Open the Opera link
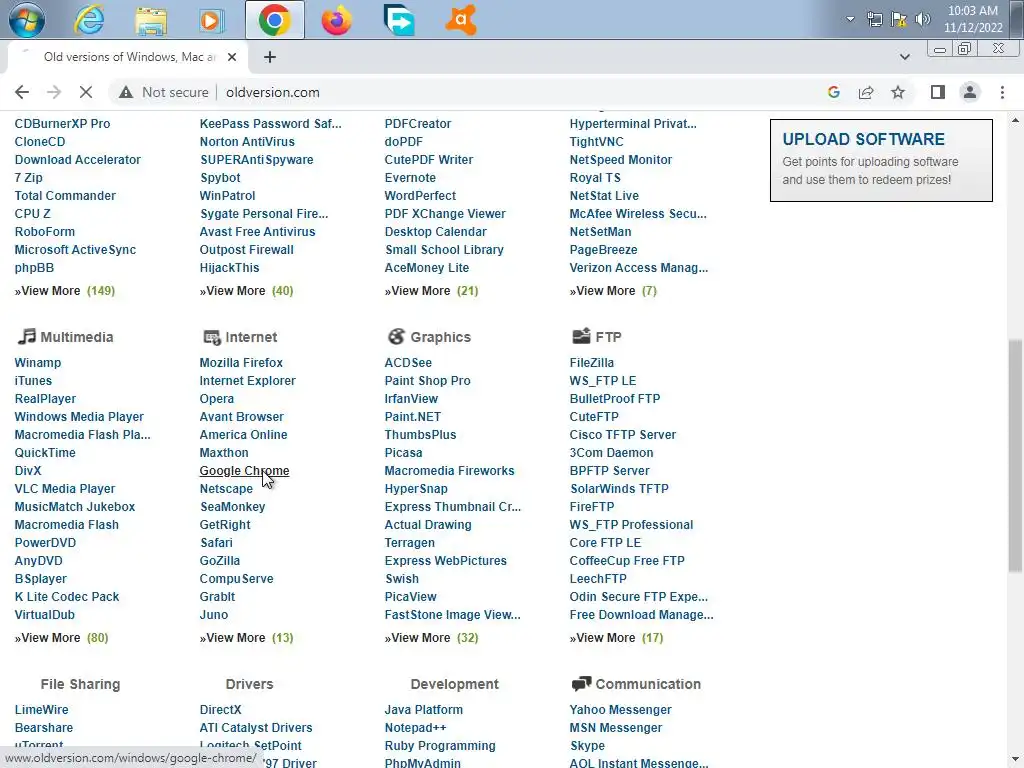Screen dimensions: 1024x768 (x=217, y=398)
